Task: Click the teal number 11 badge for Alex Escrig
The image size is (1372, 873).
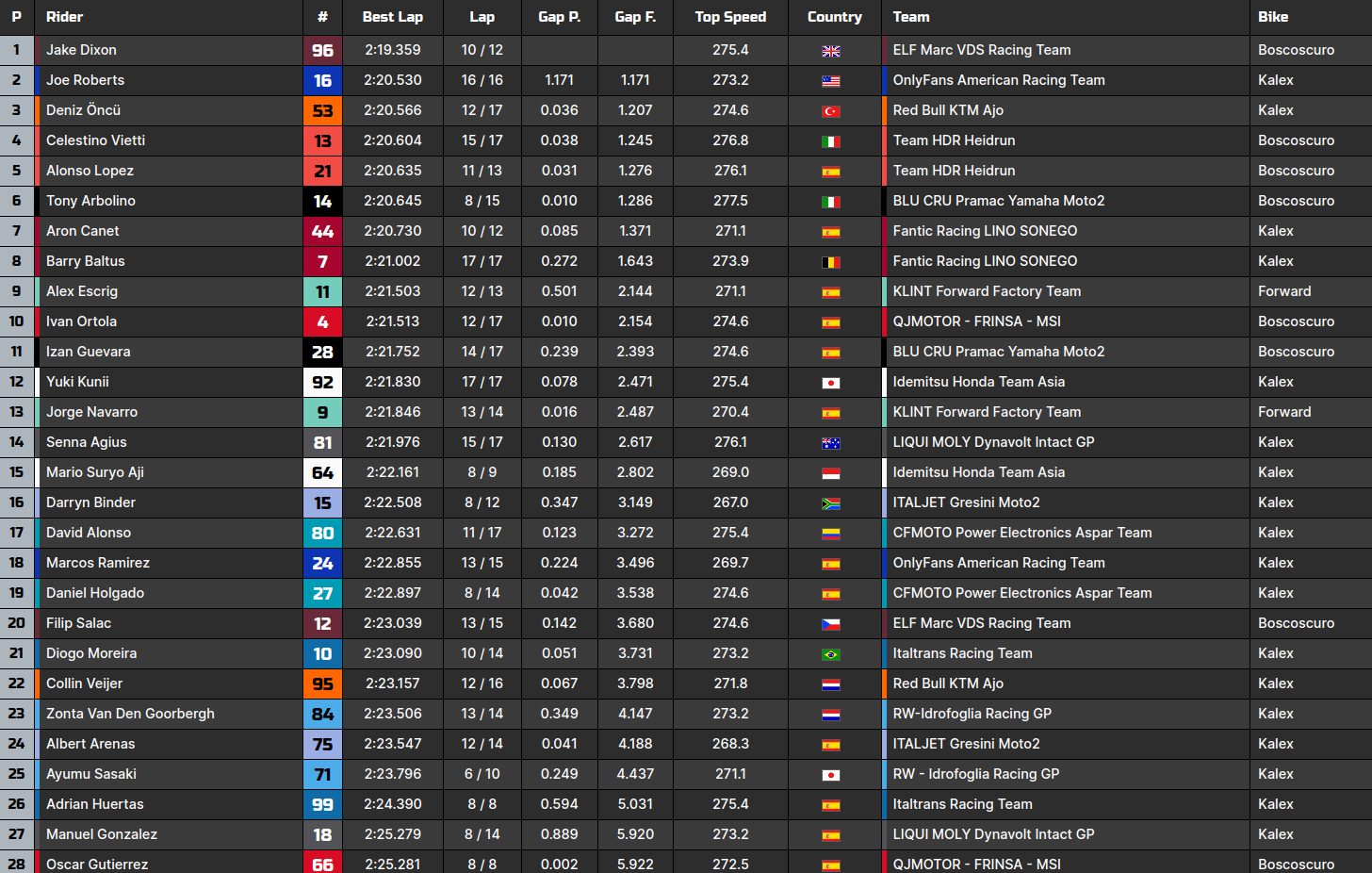Action: 322,292
